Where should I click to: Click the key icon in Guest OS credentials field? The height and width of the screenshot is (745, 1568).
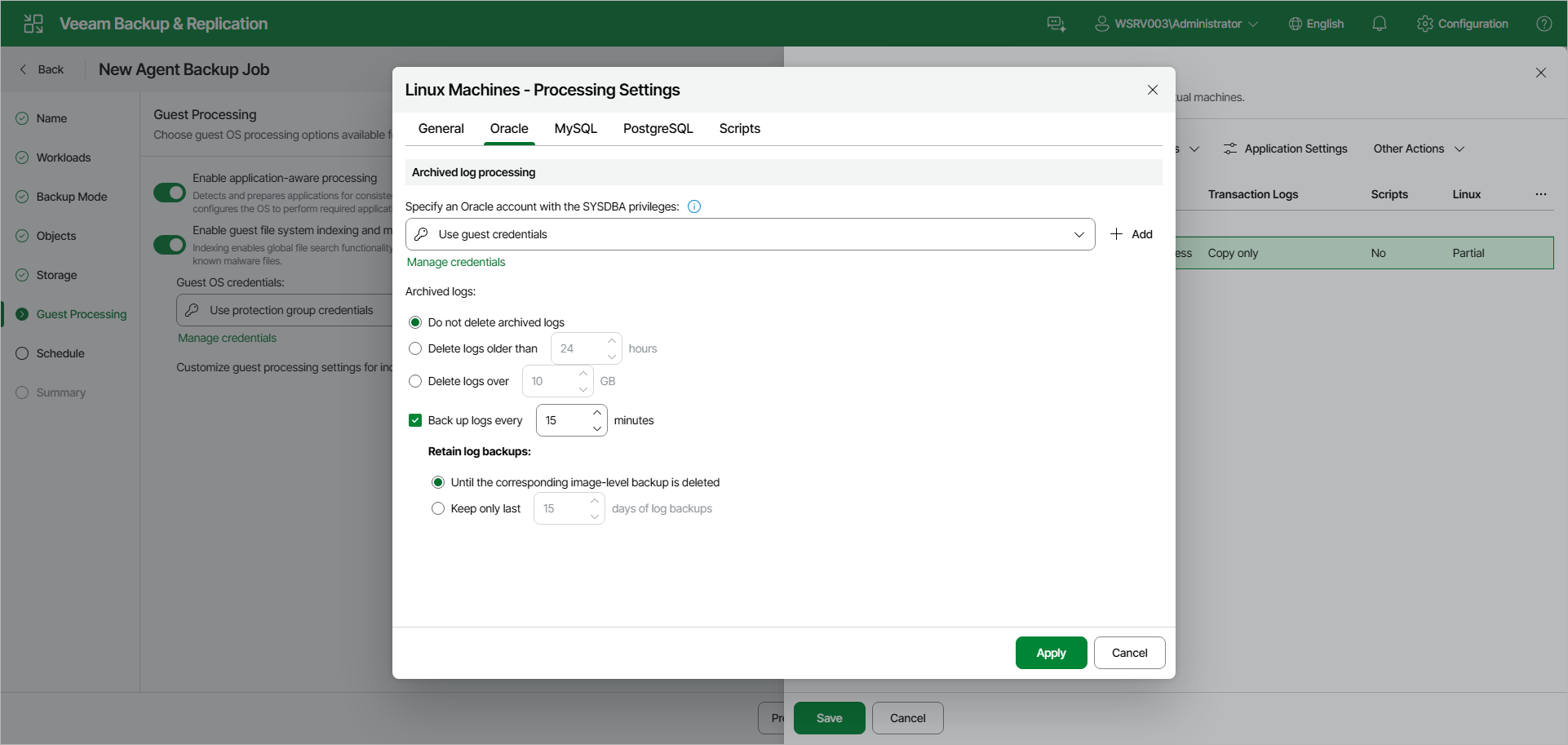click(192, 310)
